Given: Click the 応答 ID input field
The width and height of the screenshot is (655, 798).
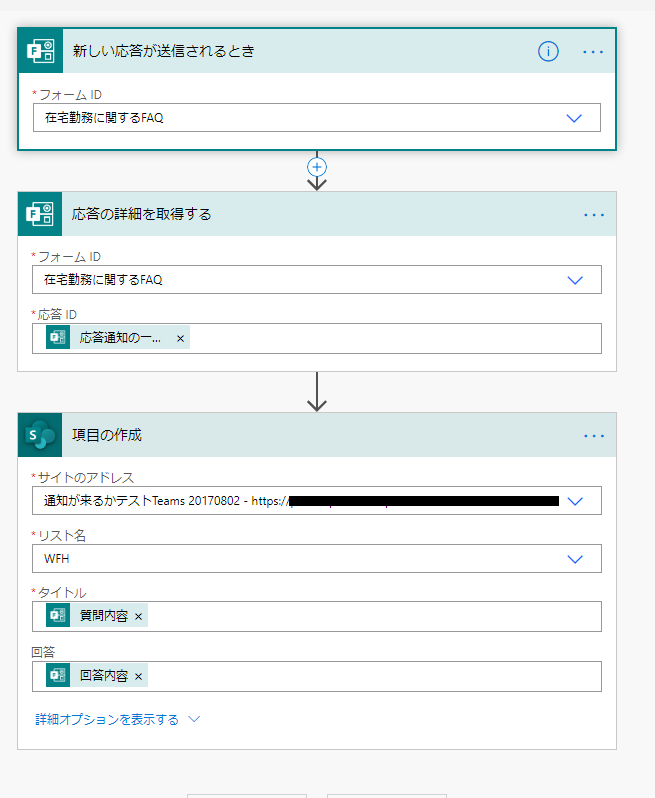Looking at the screenshot, I should click(x=317, y=338).
